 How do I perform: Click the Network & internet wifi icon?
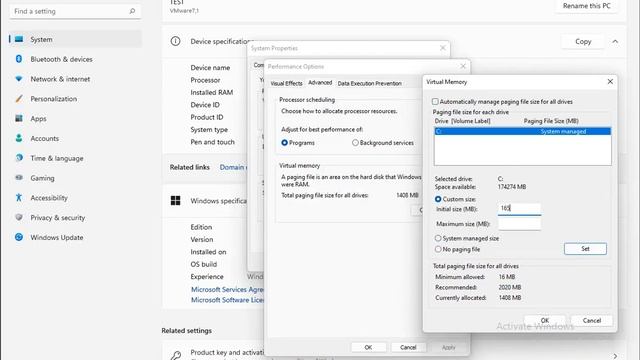coord(19,78)
